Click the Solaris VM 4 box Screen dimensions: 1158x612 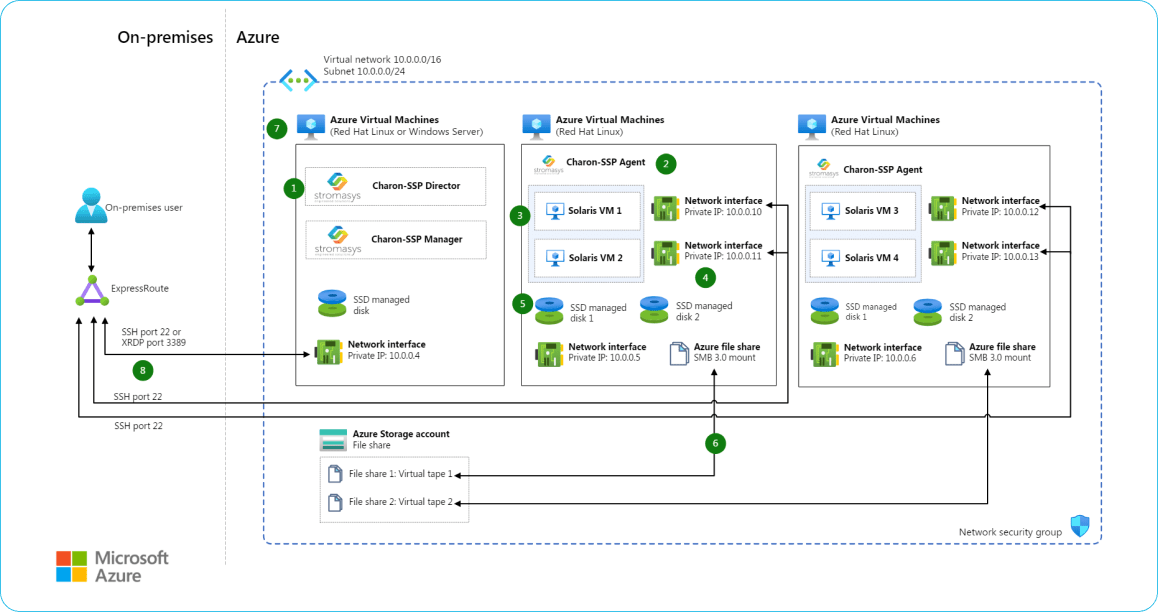coord(859,257)
